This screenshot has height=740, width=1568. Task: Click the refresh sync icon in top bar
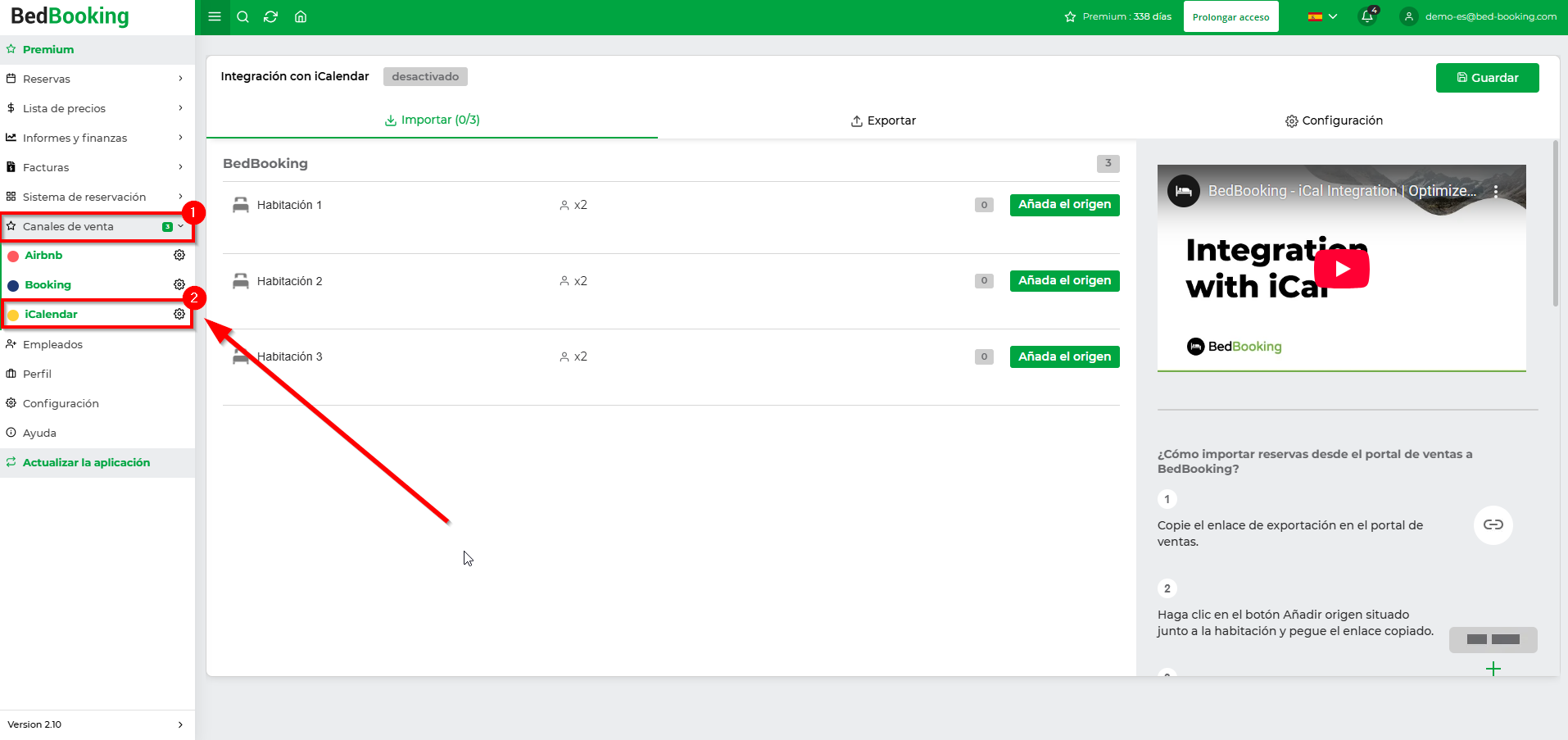point(271,16)
